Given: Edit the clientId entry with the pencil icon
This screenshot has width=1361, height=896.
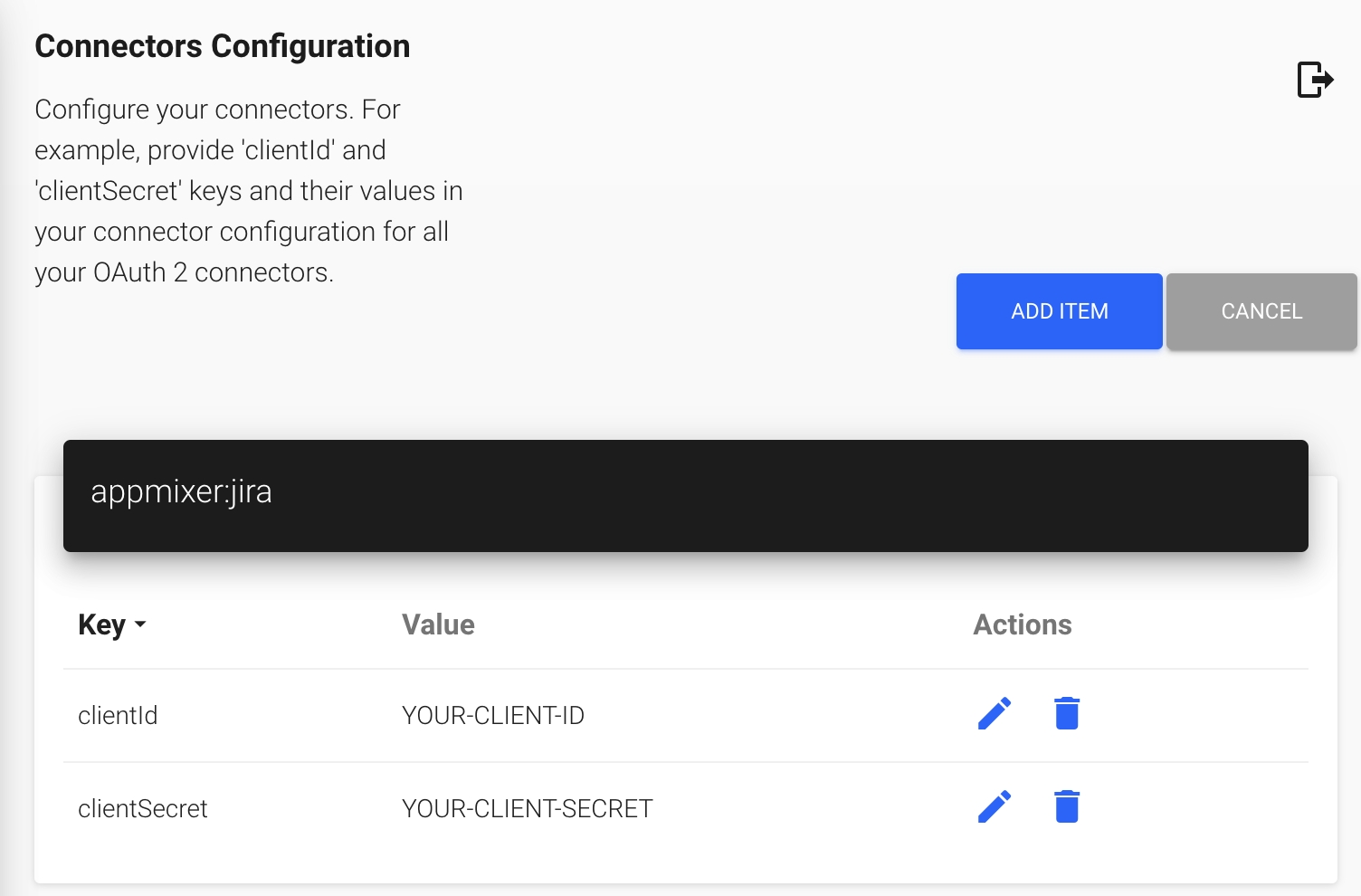Looking at the screenshot, I should [x=995, y=714].
